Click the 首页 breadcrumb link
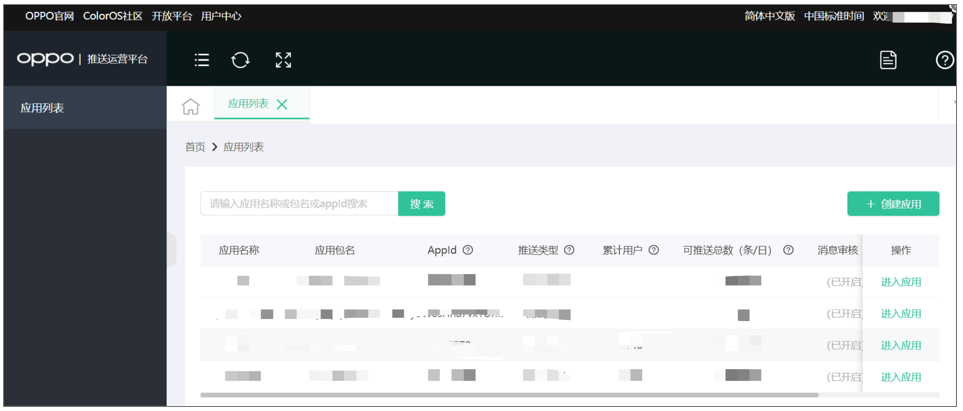This screenshot has width=963, height=411. point(195,147)
